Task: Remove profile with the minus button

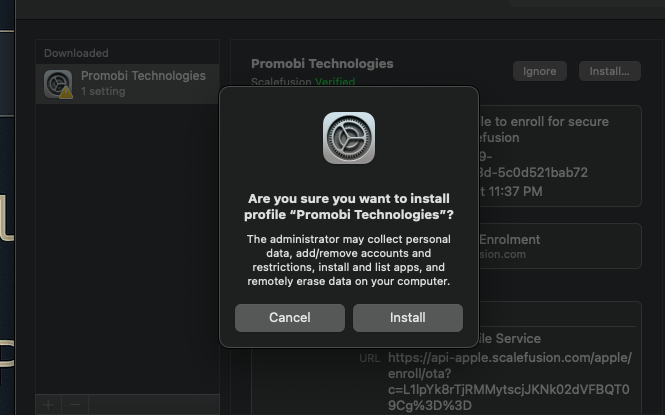Action: (x=75, y=404)
